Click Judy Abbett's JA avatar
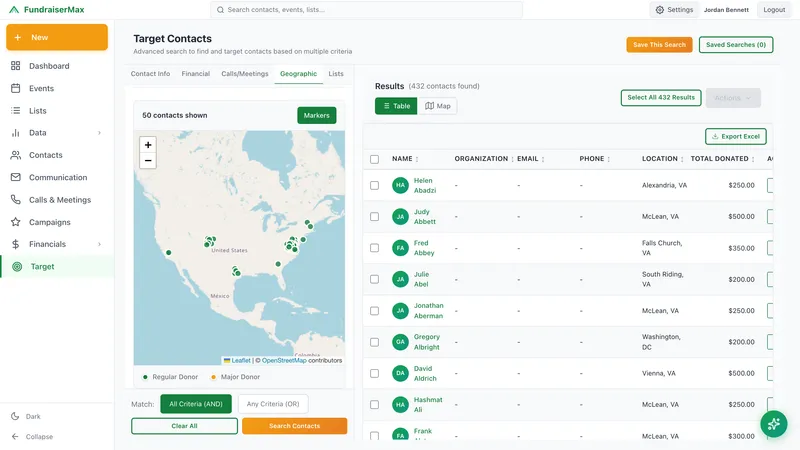Image resolution: width=800 pixels, height=450 pixels. click(x=401, y=217)
